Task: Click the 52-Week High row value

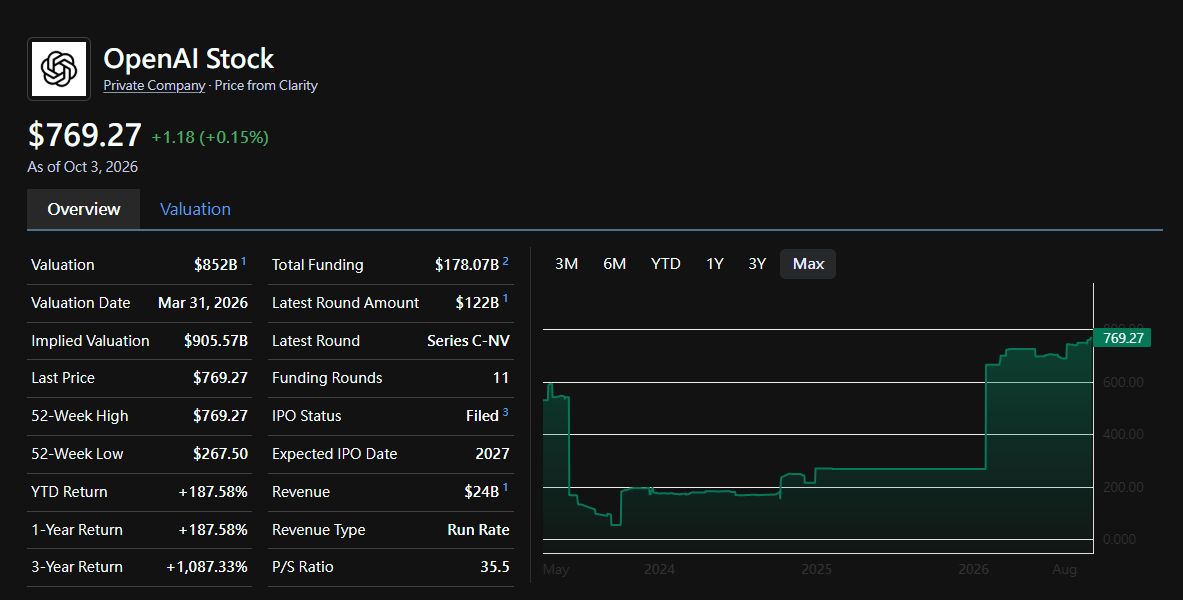Action: 220,416
